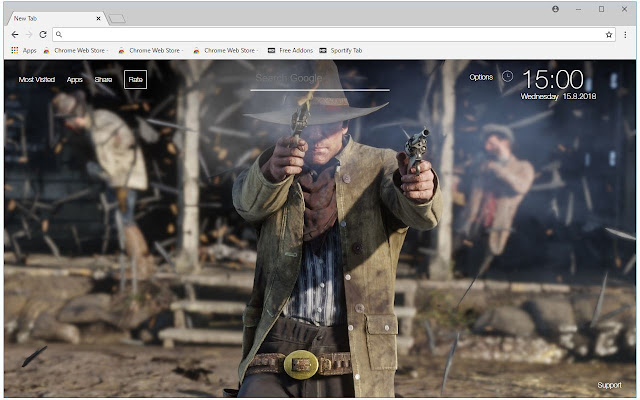Viewport: 640px width, 400px height.
Task: Minimize the Chrome window
Action: [578, 9]
